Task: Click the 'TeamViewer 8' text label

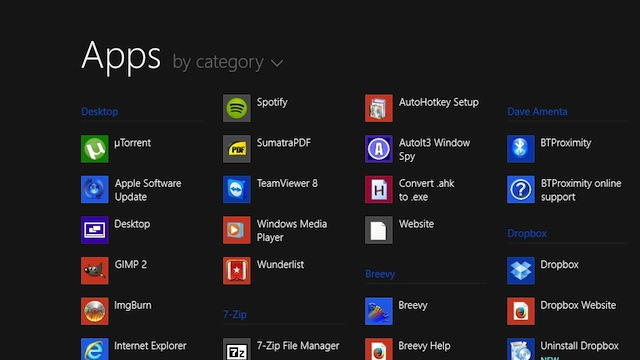Action: 287,183
